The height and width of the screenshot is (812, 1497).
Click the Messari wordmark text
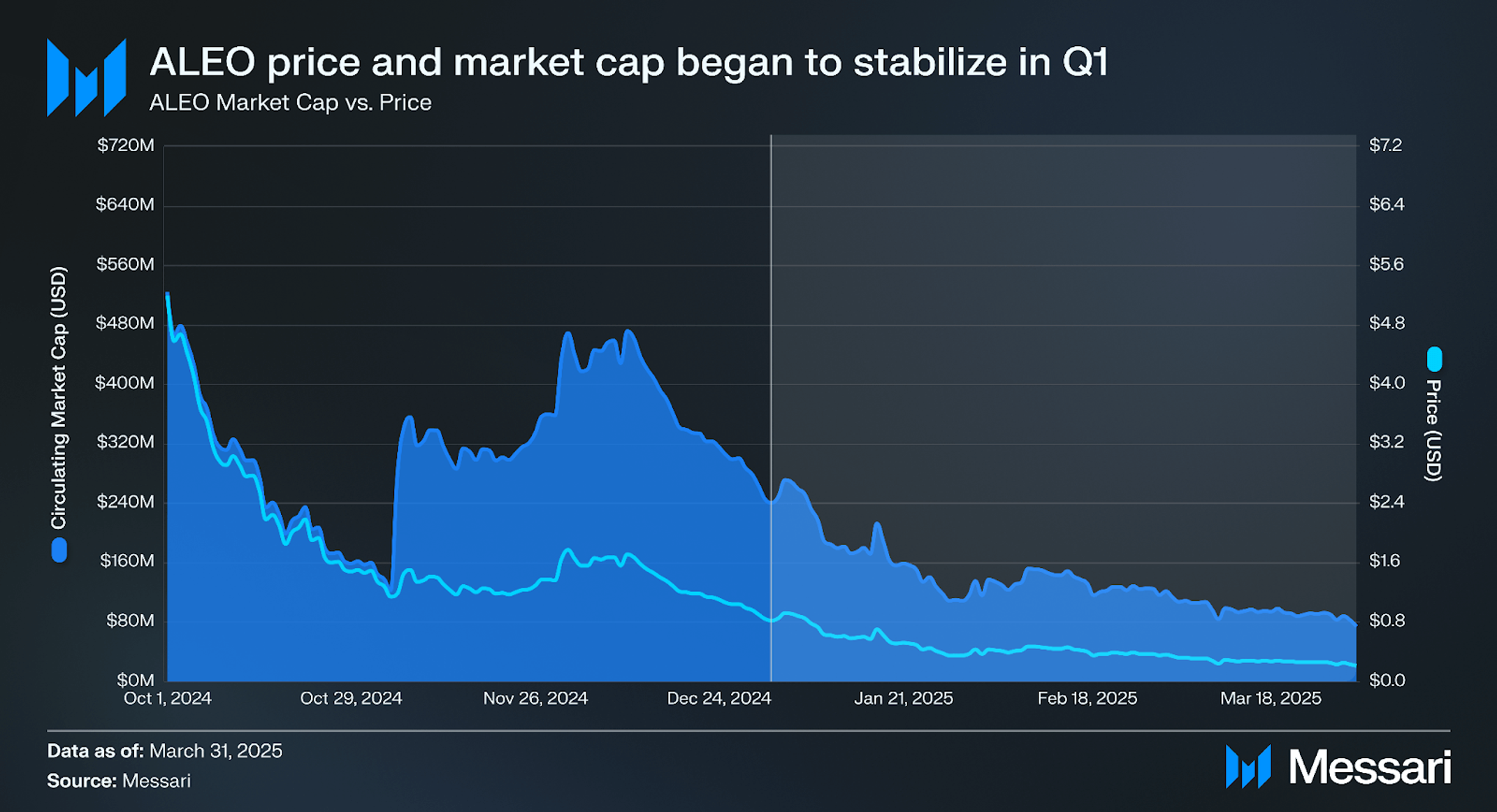point(1370,767)
